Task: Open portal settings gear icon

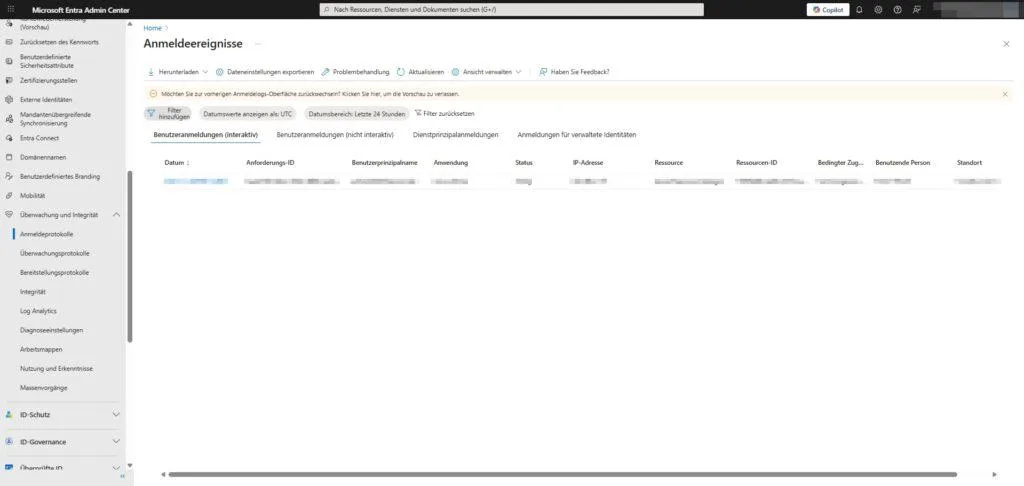Action: click(878, 9)
